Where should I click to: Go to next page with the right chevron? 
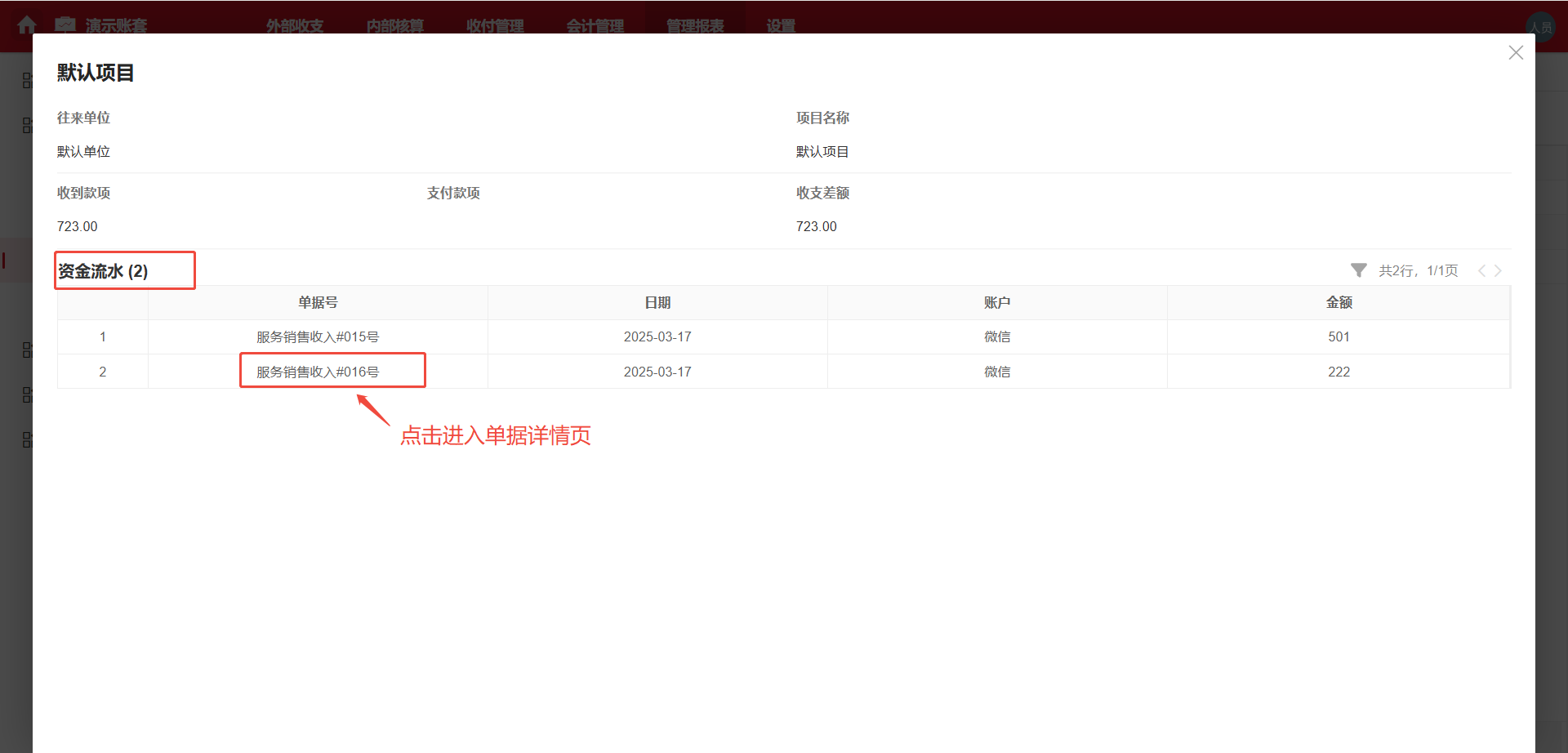[1499, 270]
